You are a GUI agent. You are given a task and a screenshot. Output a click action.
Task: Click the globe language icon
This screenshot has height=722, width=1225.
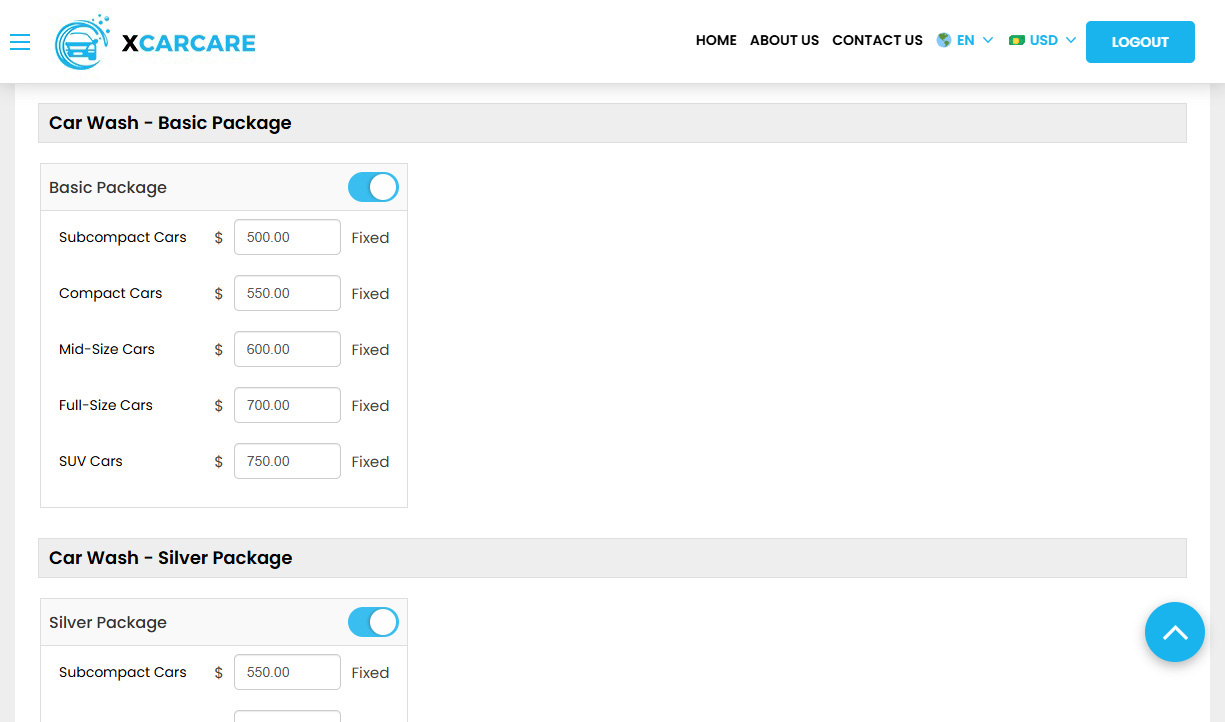tap(943, 40)
